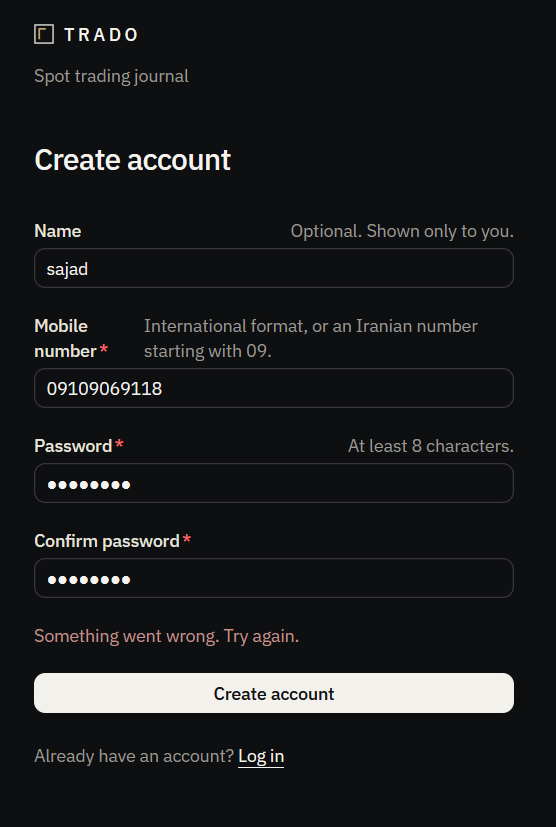Click the 'Already have an account?' text
Screen dimensions: 556x827
(134, 756)
